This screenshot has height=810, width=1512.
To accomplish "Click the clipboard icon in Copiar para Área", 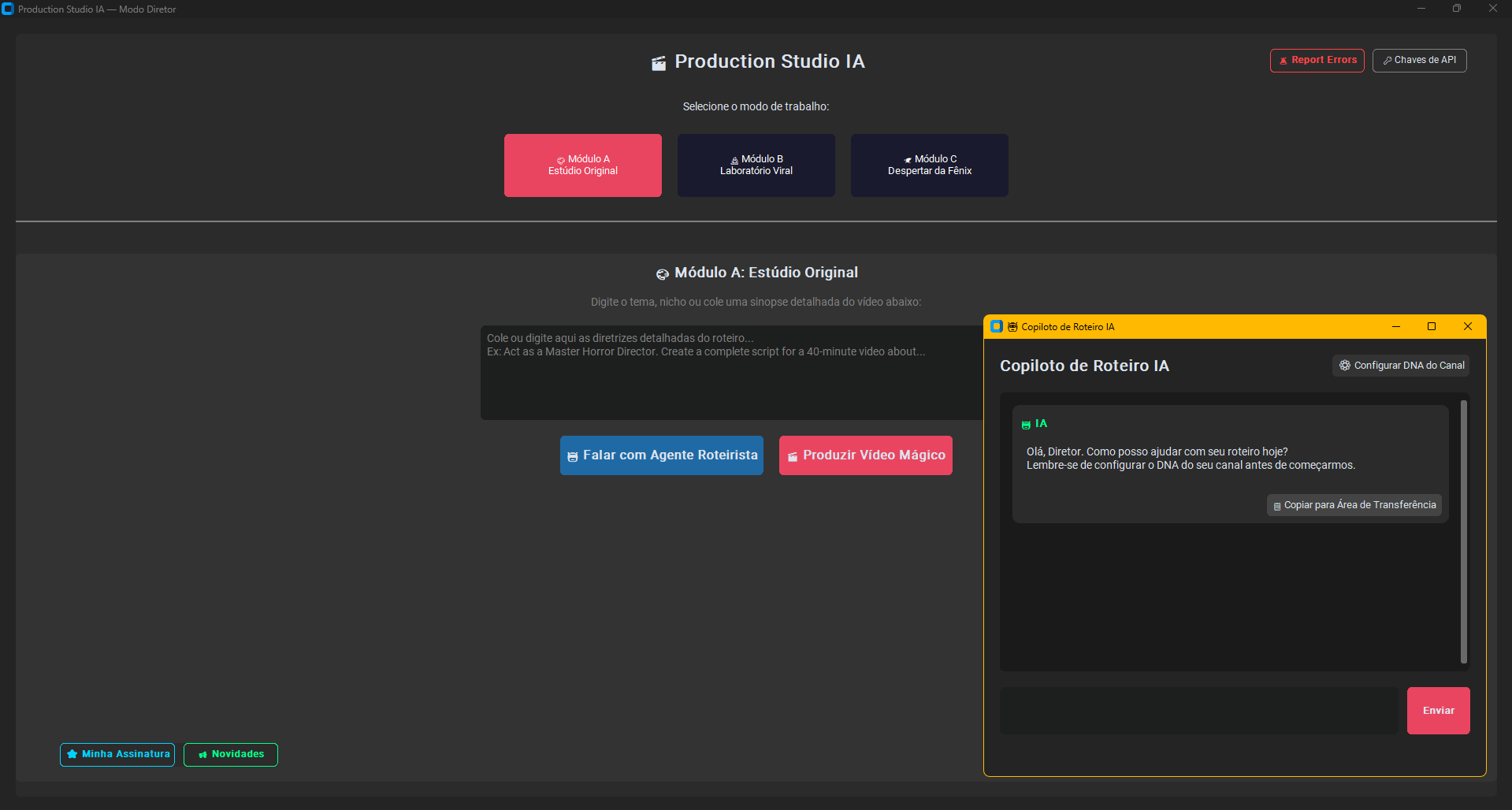I will click(x=1277, y=506).
